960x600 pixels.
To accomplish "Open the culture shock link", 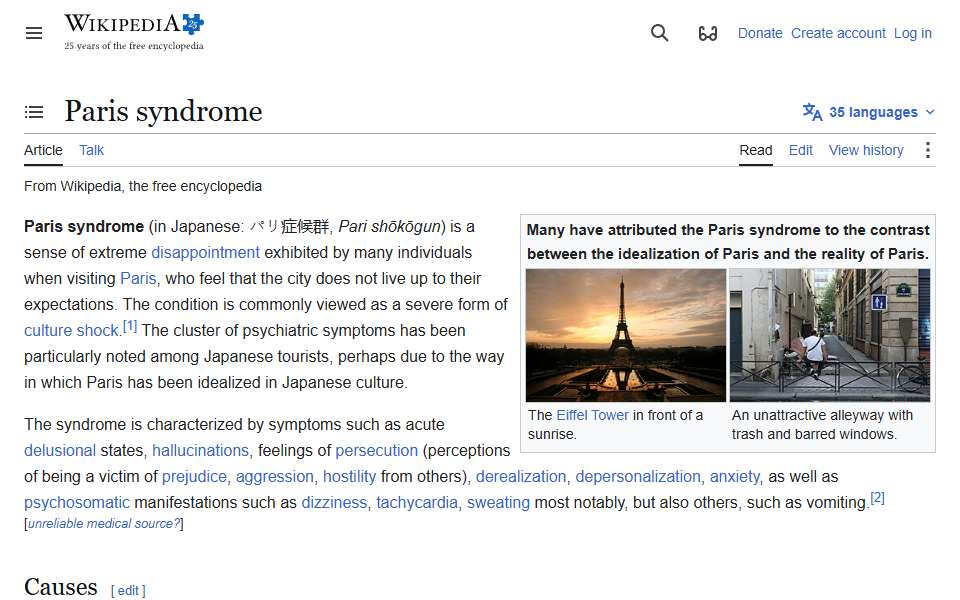I will pos(71,331).
